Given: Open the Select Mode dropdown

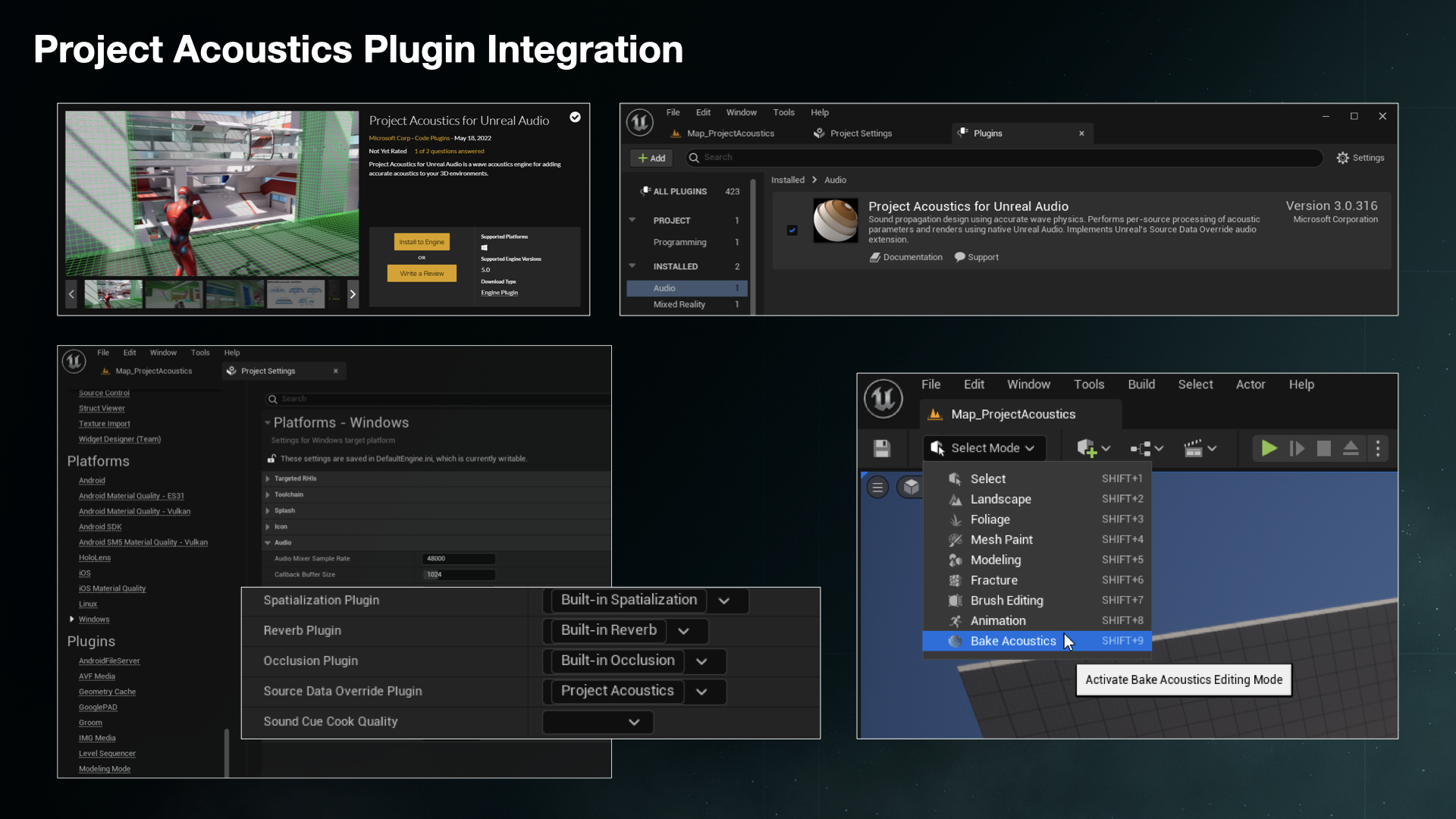Looking at the screenshot, I should point(984,448).
